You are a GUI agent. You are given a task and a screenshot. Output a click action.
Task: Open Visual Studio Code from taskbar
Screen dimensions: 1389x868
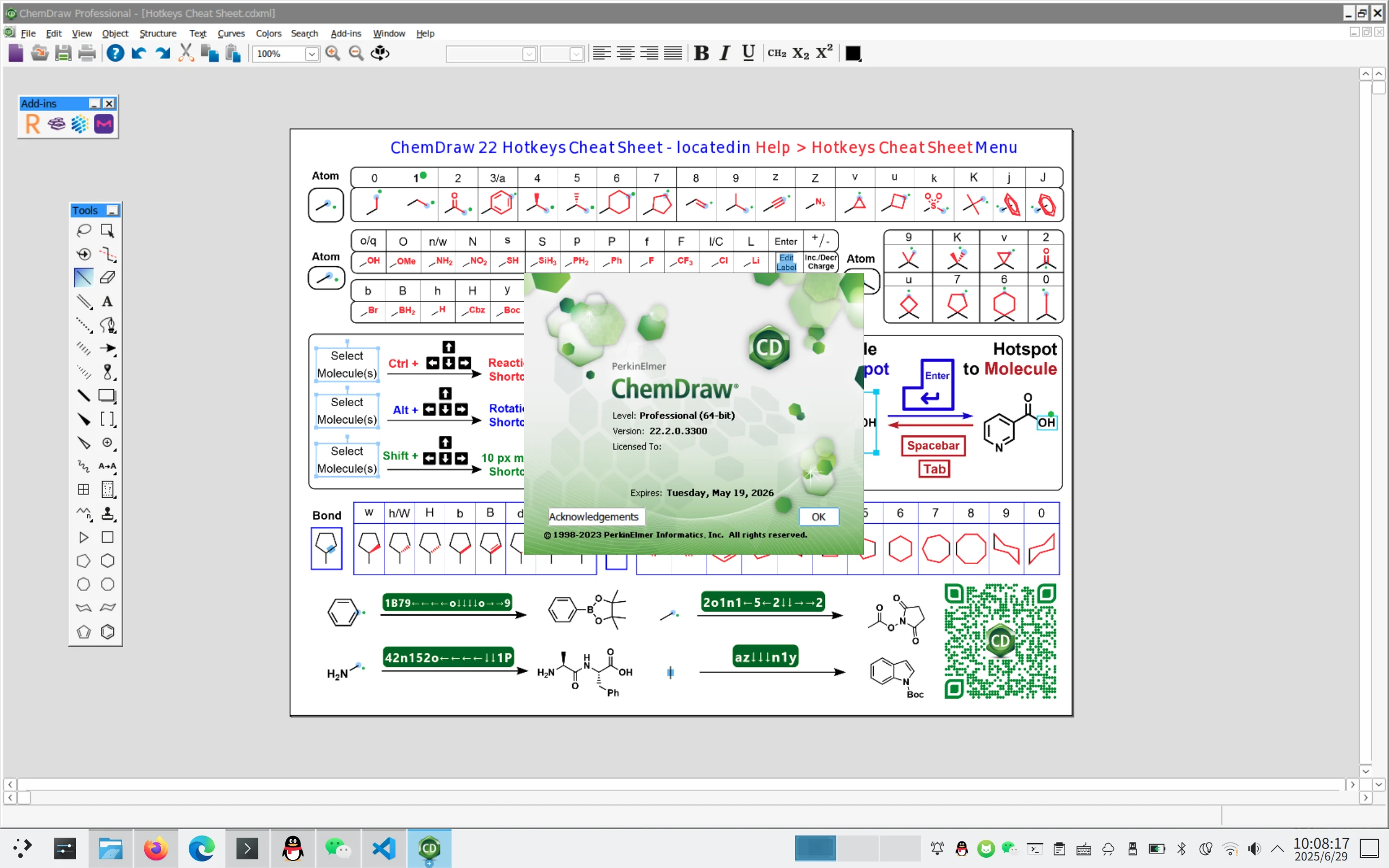click(383, 848)
